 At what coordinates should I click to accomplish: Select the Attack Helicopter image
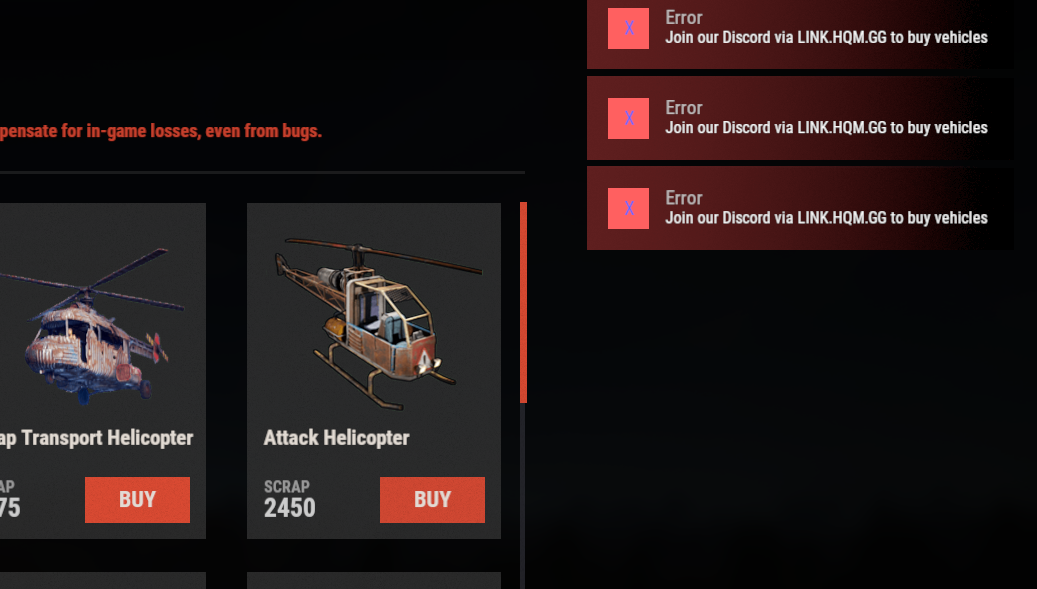377,323
